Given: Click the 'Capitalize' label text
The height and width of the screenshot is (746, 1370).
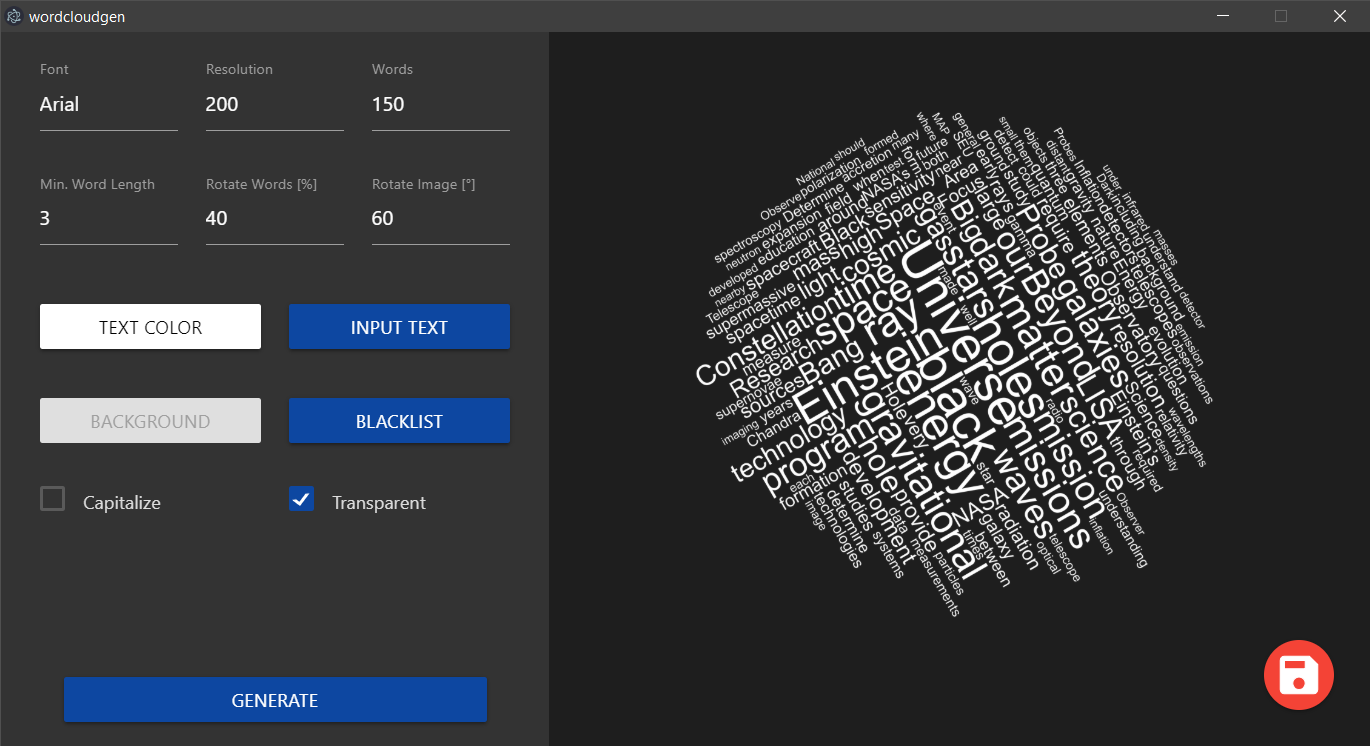Looking at the screenshot, I should tap(122, 503).
